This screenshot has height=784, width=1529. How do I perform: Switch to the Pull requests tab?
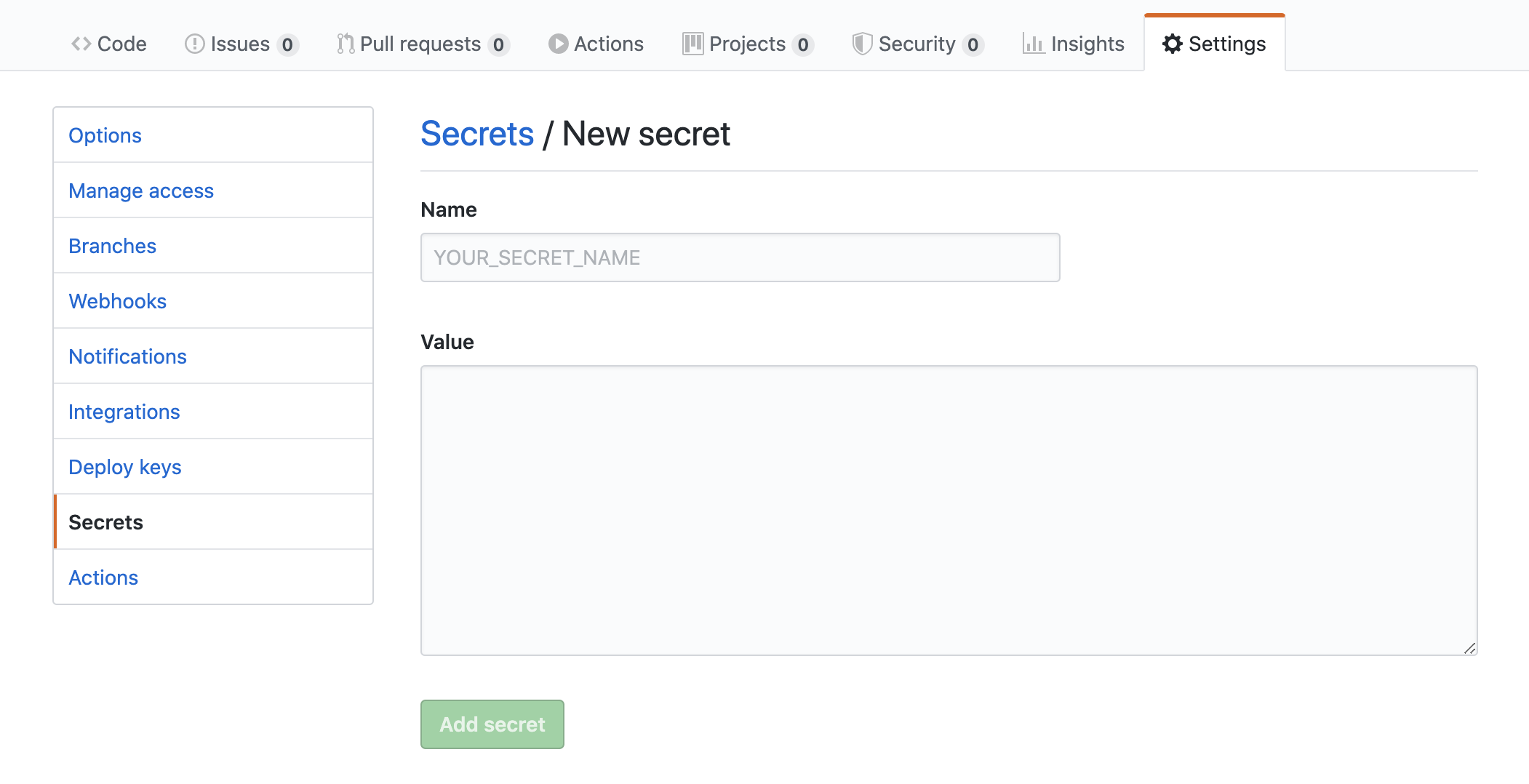tap(420, 44)
